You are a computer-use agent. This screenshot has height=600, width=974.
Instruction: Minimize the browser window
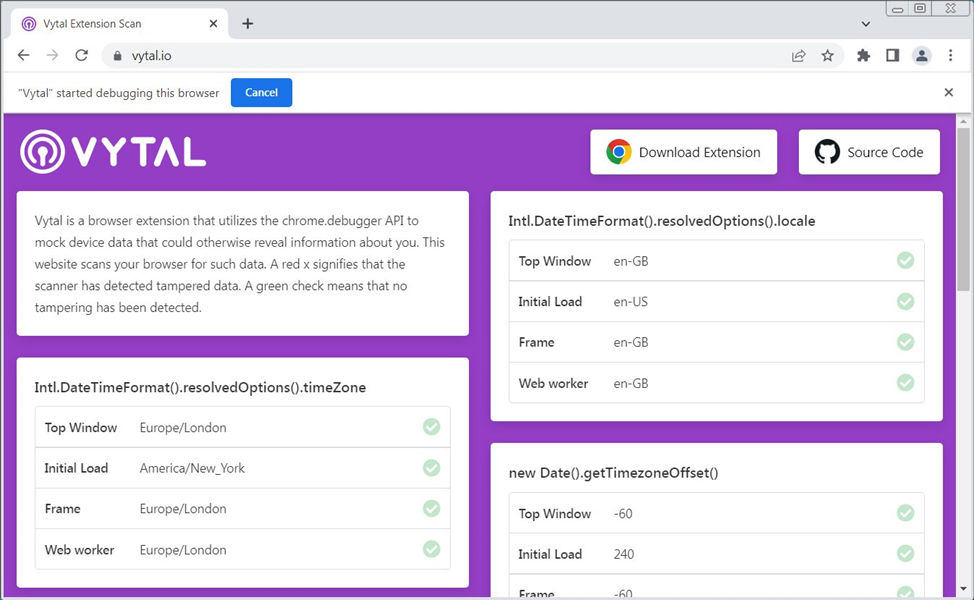coord(898,9)
